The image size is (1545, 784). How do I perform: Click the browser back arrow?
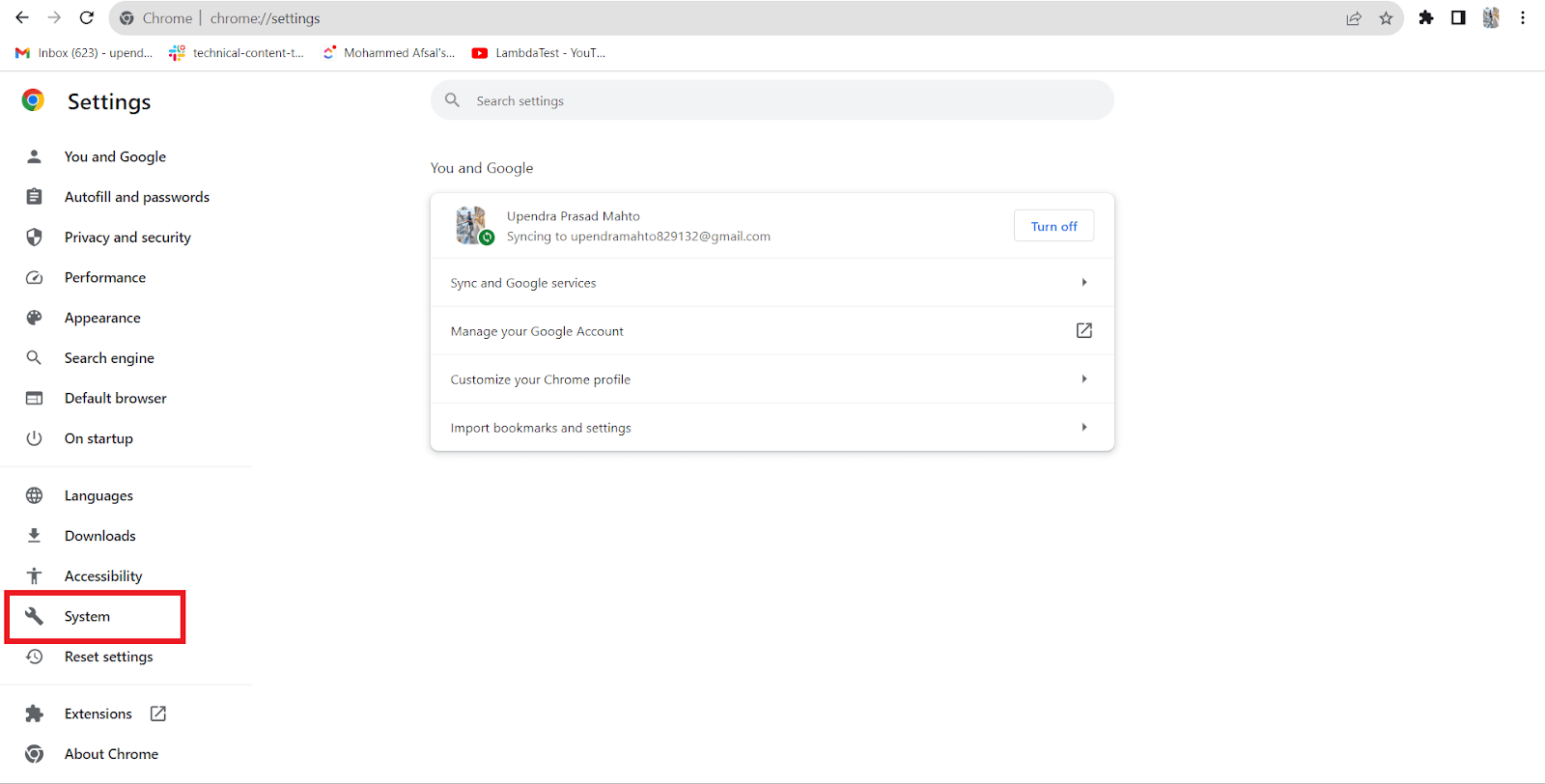pyautogui.click(x=22, y=17)
